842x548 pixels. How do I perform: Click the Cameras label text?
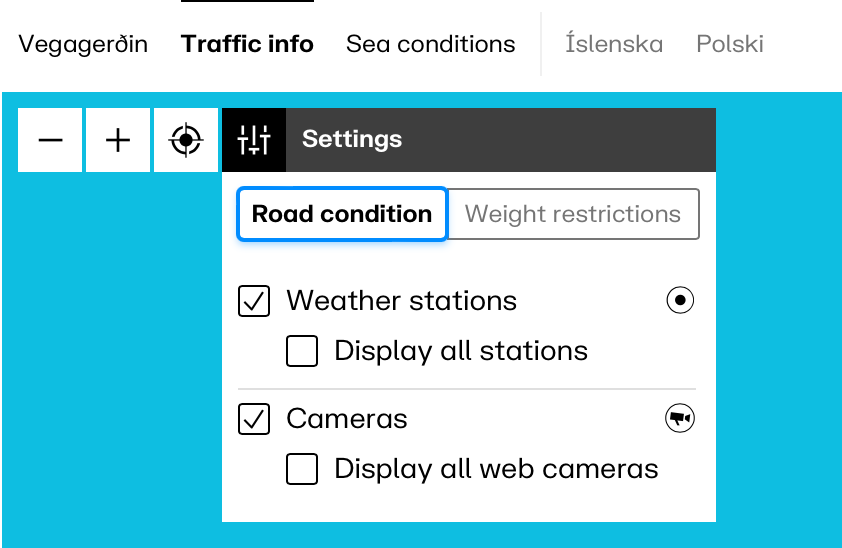(x=347, y=419)
